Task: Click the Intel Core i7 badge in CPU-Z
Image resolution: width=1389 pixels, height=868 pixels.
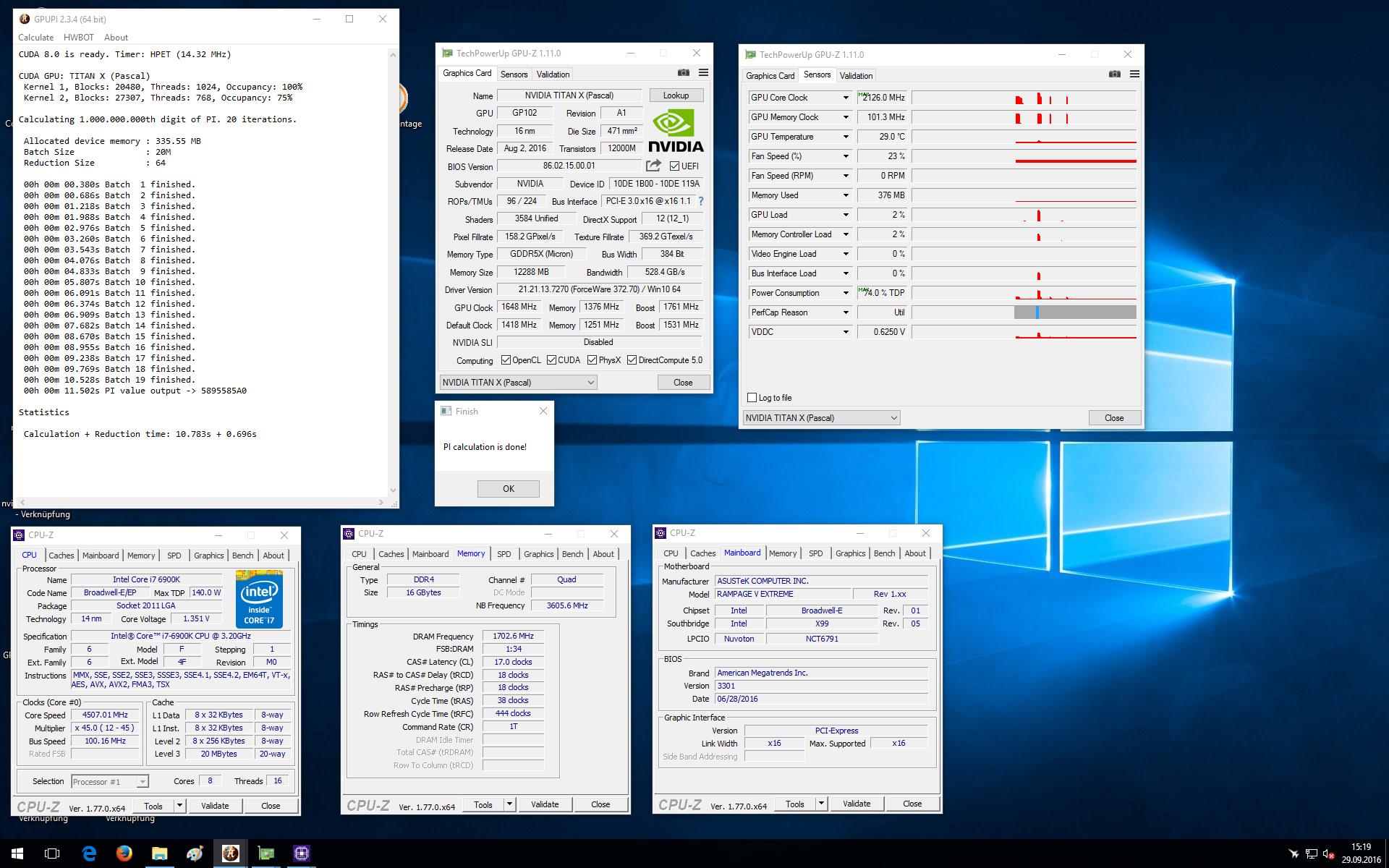Action: click(259, 600)
